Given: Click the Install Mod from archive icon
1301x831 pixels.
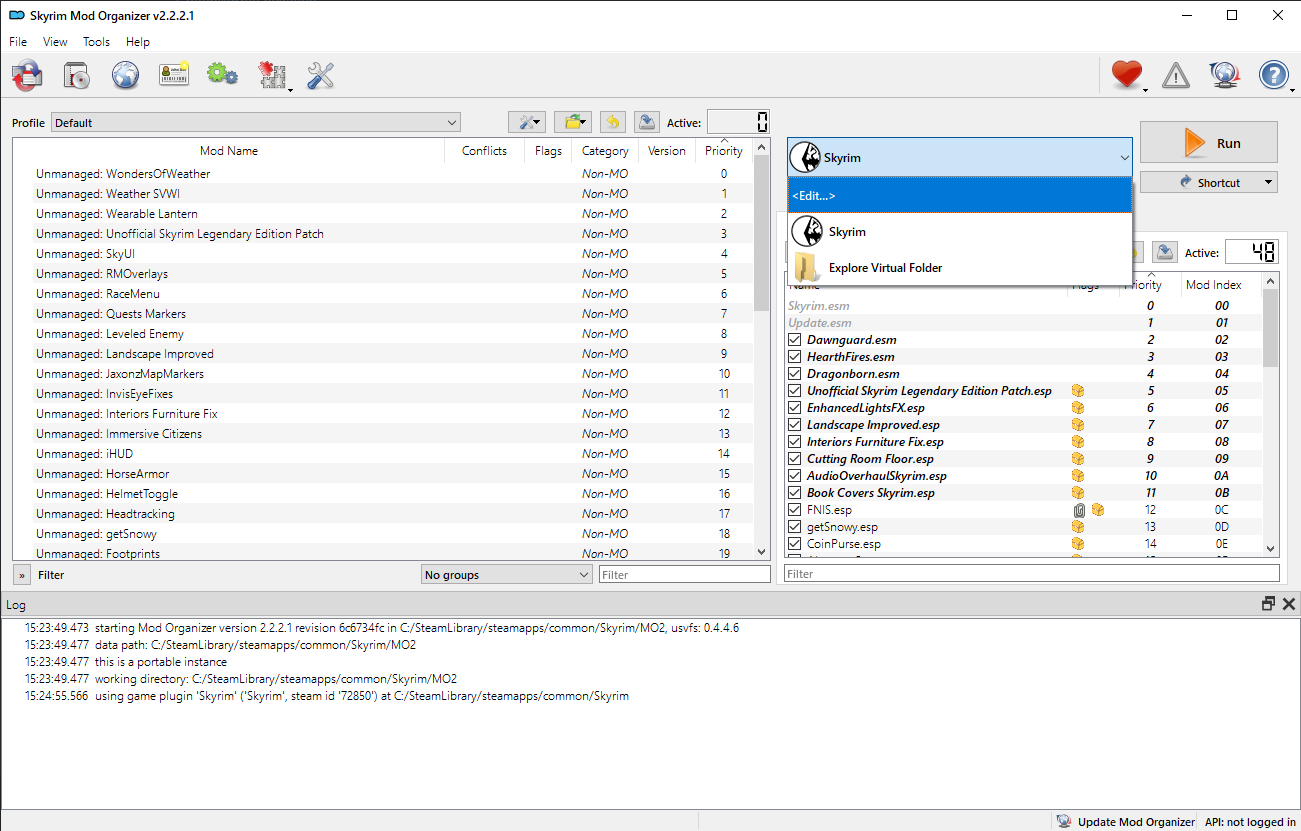Looking at the screenshot, I should [27, 75].
